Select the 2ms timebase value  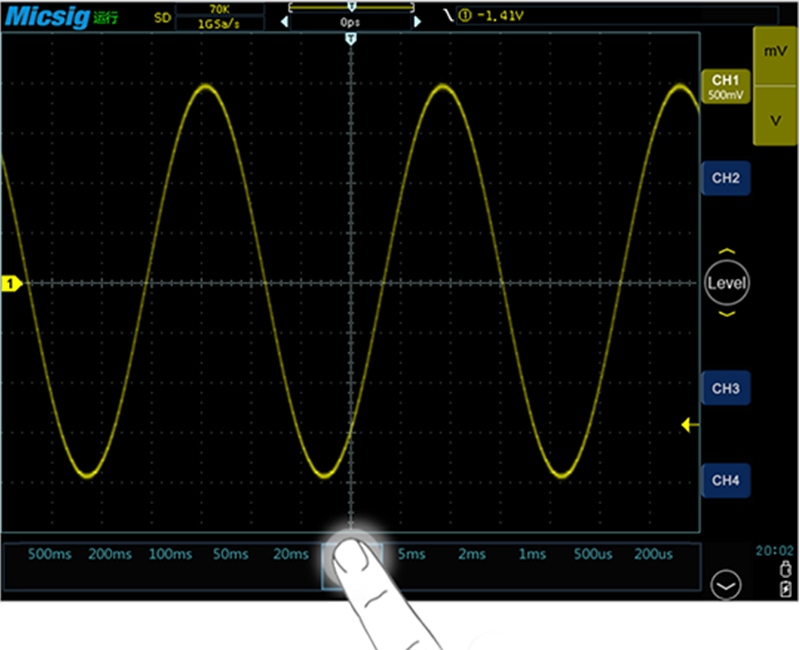pyautogui.click(x=471, y=554)
